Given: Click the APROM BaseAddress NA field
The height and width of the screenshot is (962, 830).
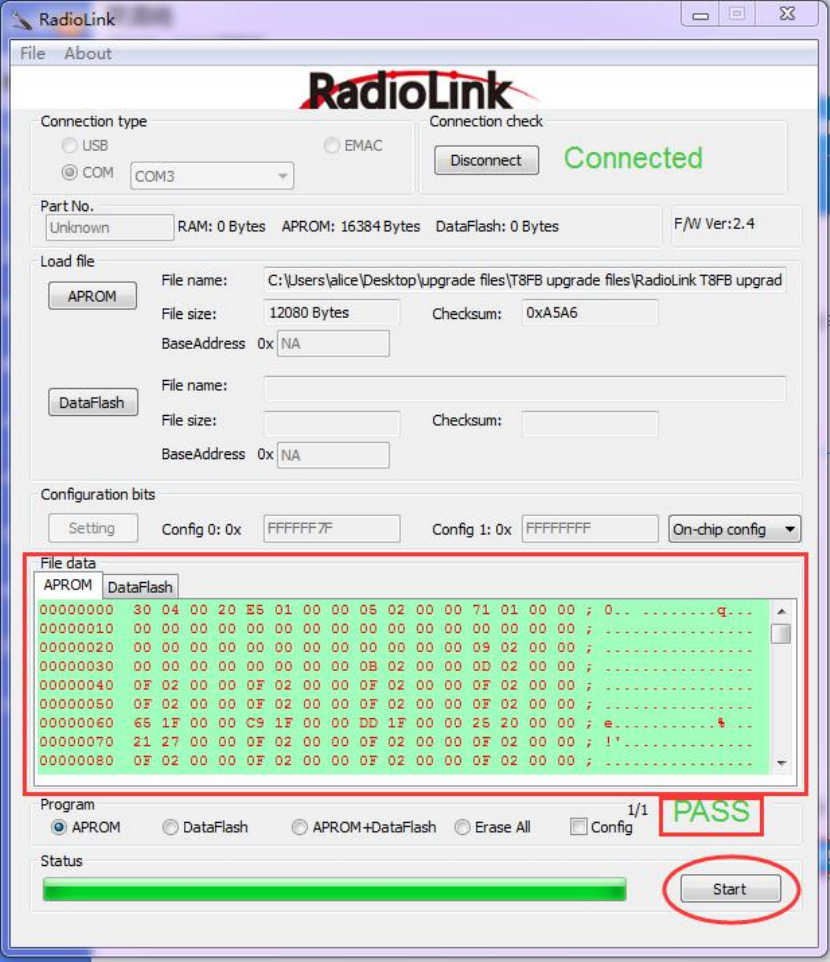Looking at the screenshot, I should coord(333,344).
